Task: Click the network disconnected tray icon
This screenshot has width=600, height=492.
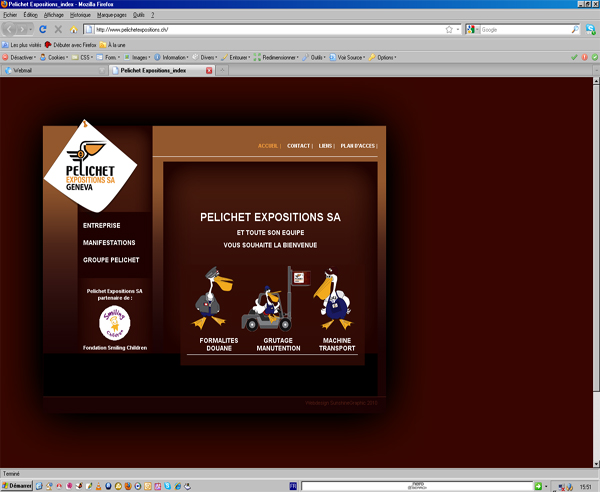Action: tap(562, 487)
